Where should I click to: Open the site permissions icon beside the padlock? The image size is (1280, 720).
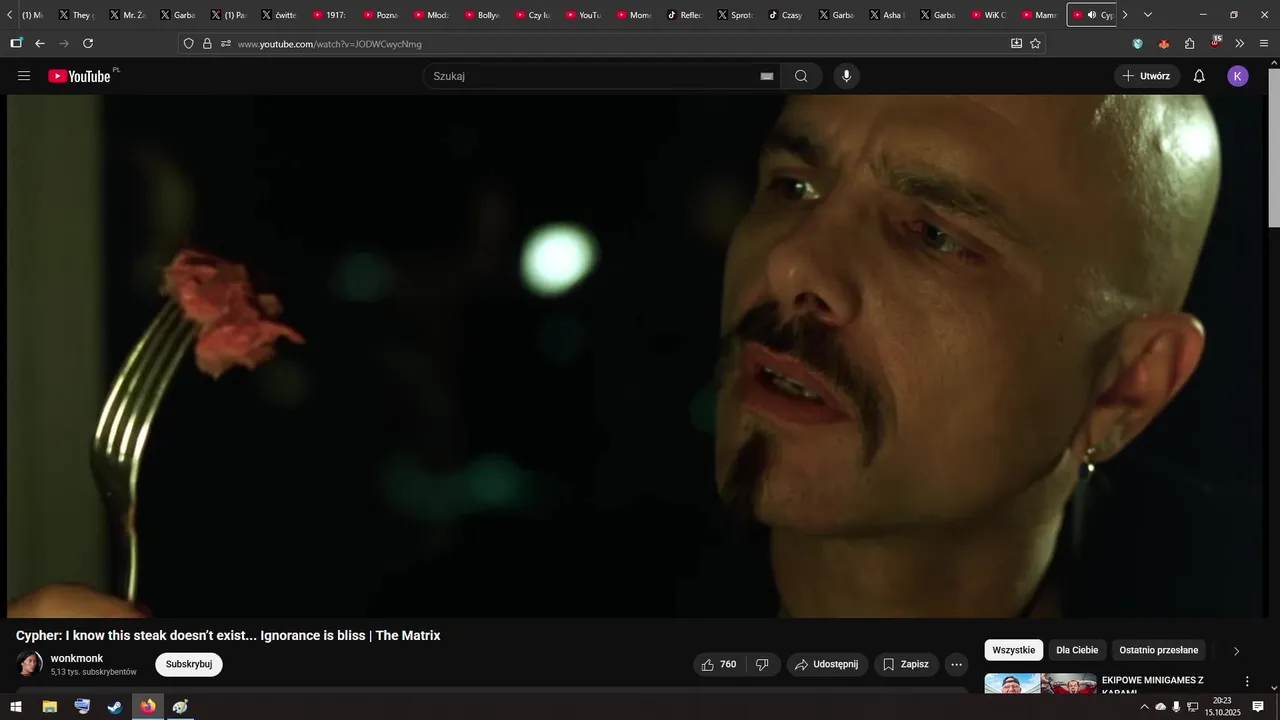(x=226, y=44)
